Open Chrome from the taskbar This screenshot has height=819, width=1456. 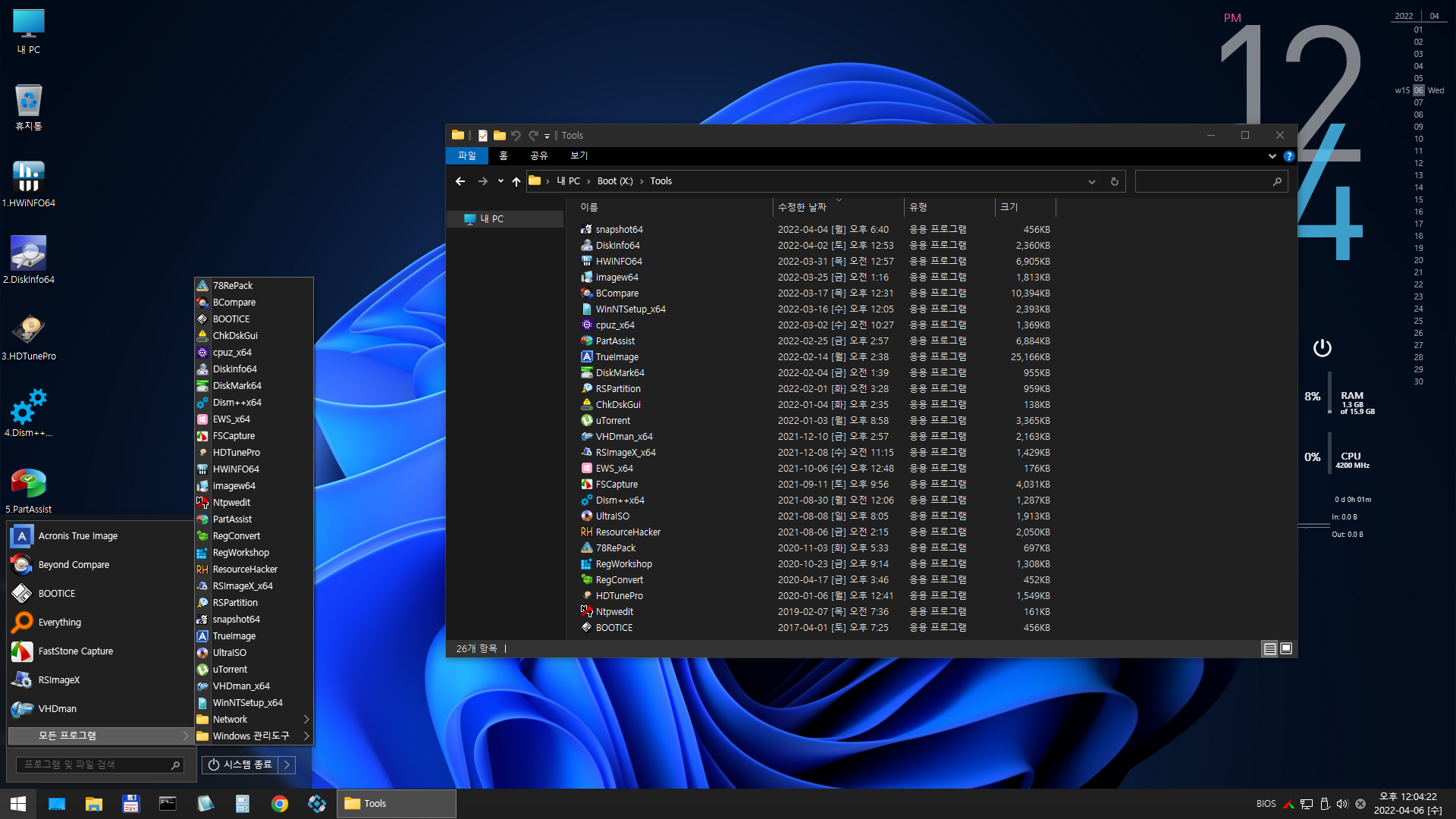[280, 804]
